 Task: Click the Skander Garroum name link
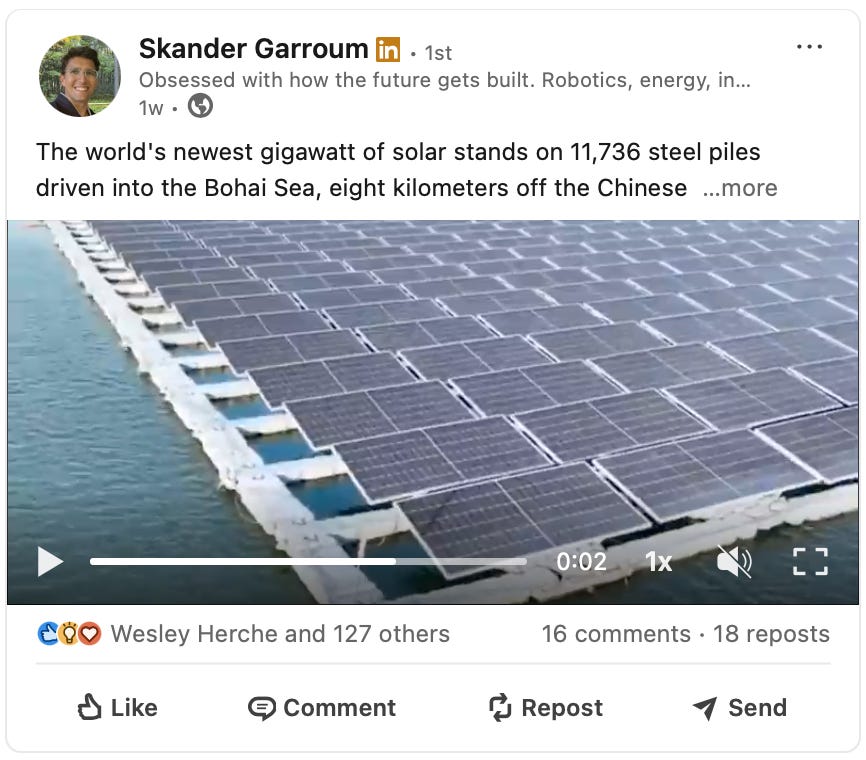coord(254,49)
